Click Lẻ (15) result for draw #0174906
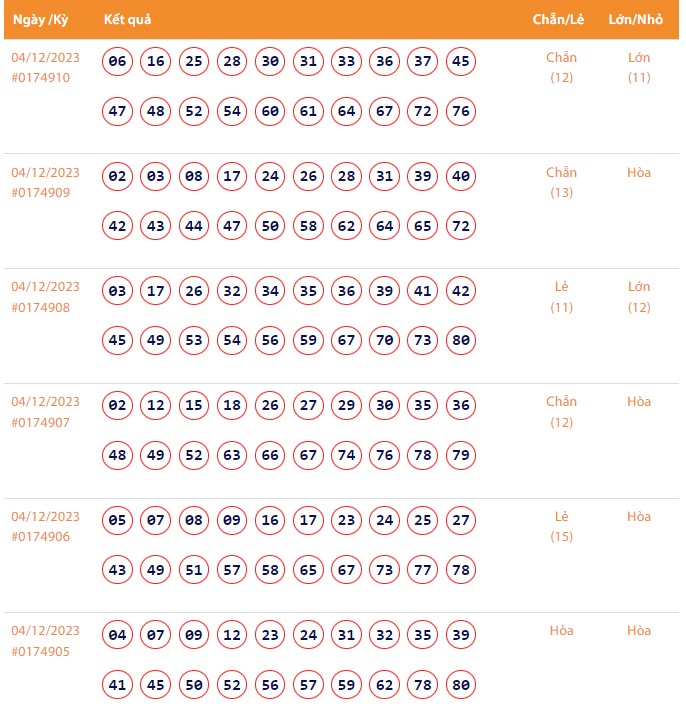Viewport: 686px width, 718px height. coord(561,526)
